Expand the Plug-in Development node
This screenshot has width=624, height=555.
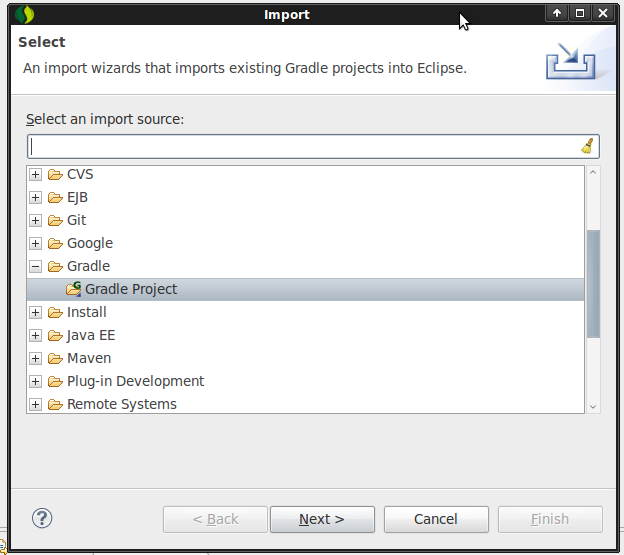click(36, 381)
